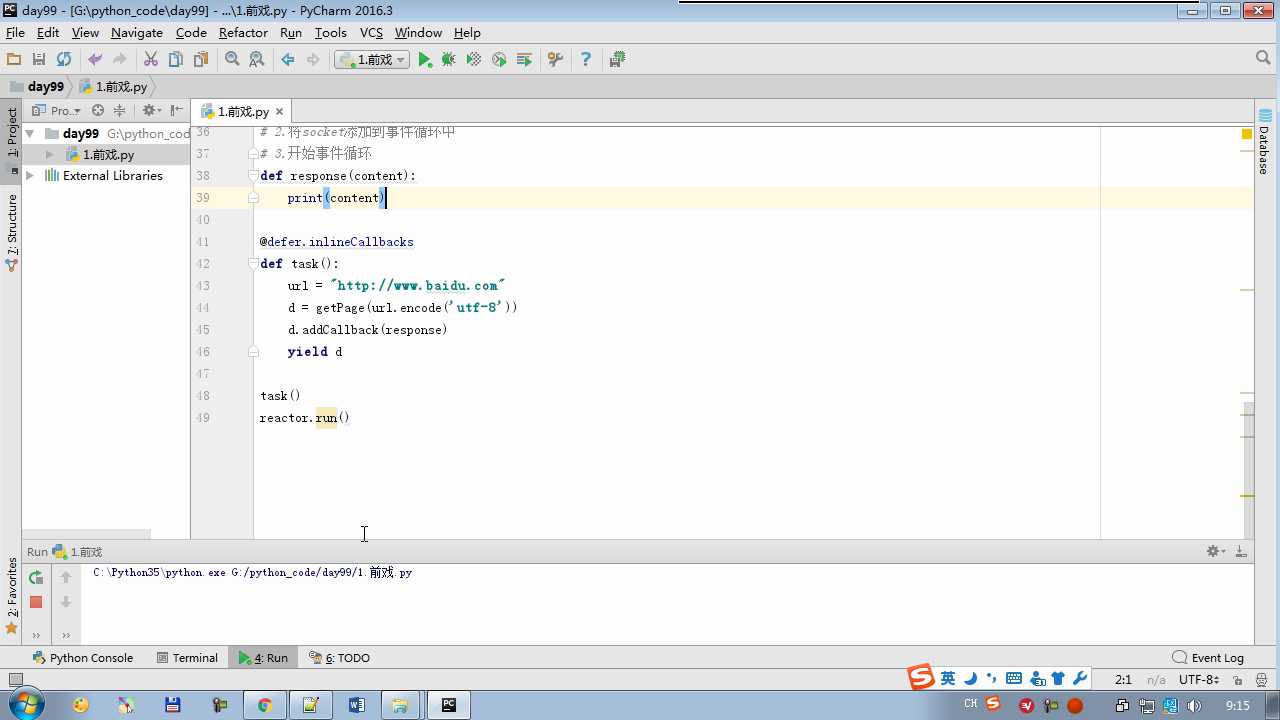Open Find with the magnifier icon
The height and width of the screenshot is (720, 1280).
click(232, 60)
